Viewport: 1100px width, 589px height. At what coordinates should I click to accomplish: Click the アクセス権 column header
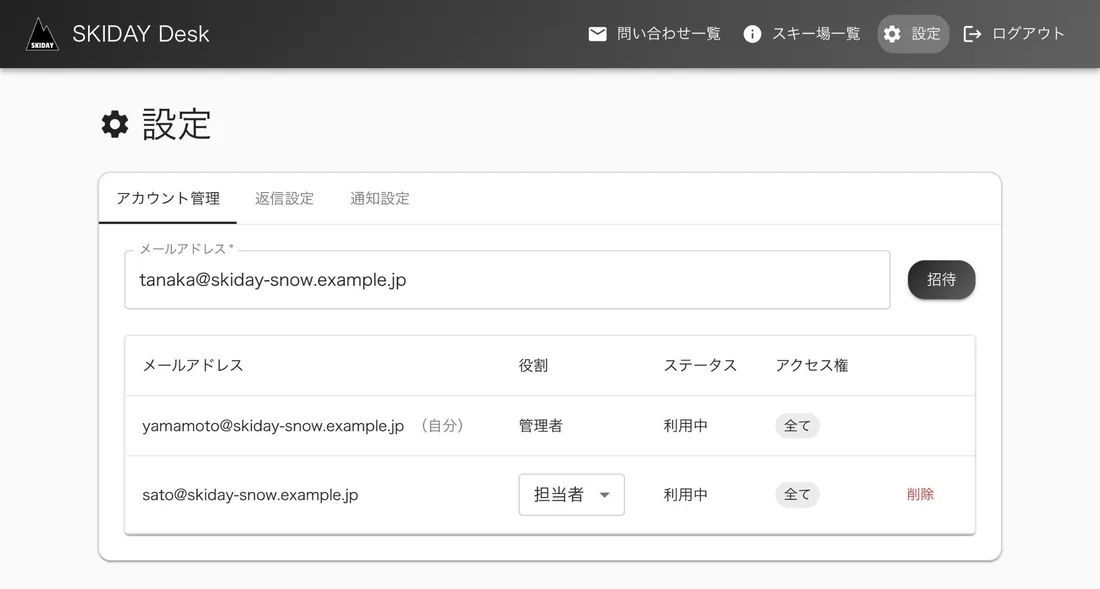(812, 365)
